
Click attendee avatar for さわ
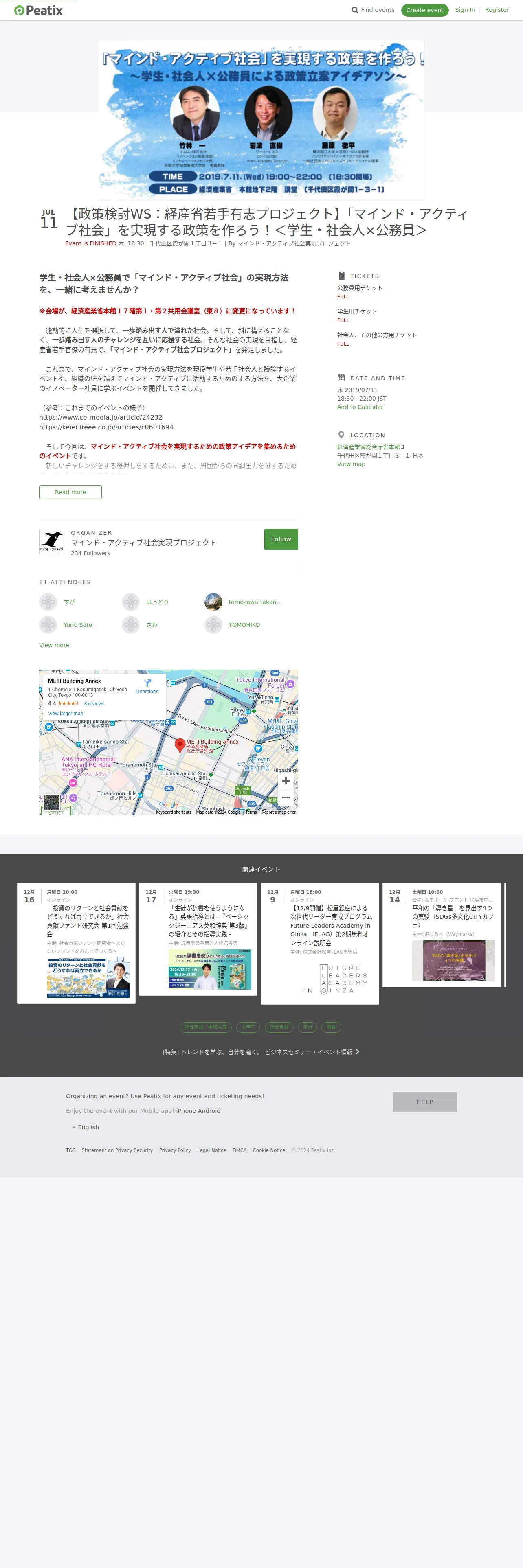coord(131,624)
